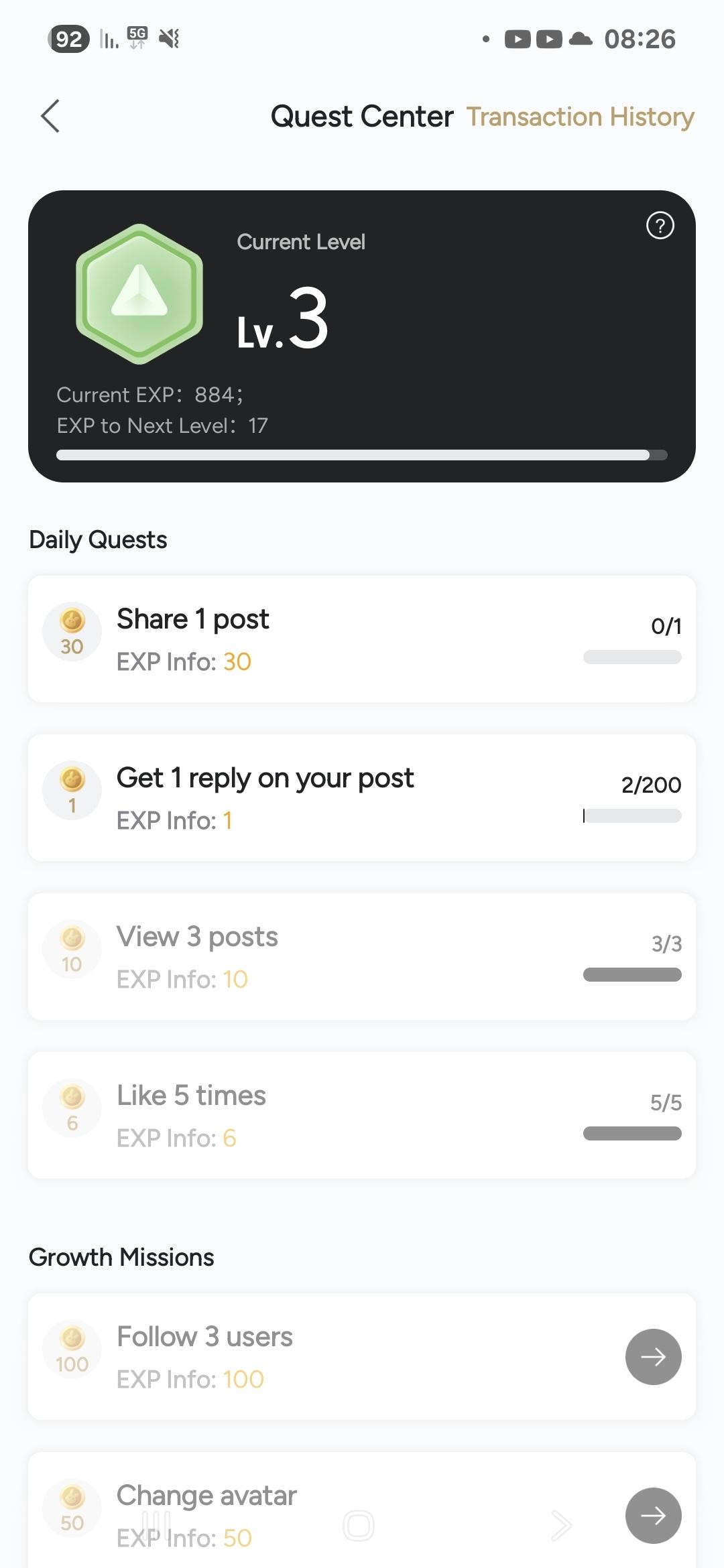Tap the 10 EXP coin for View posts
Image resolution: width=724 pixels, height=1568 pixels.
(72, 949)
